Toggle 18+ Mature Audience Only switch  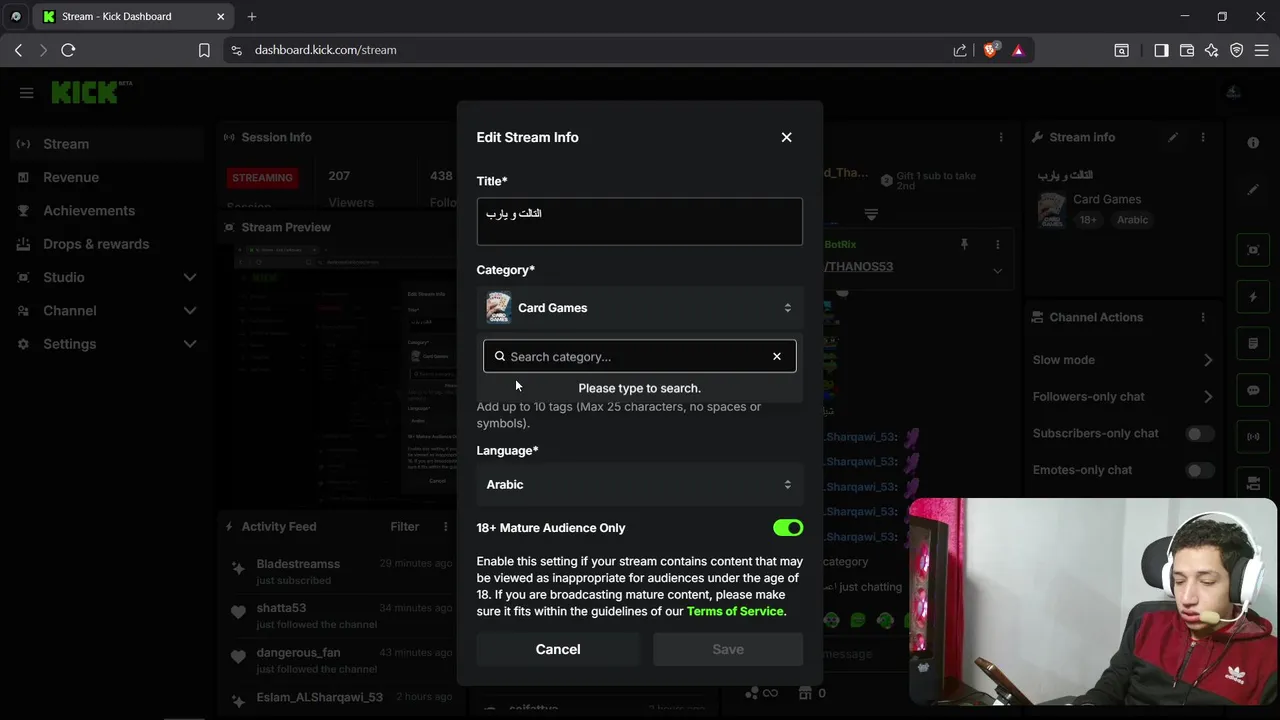click(788, 528)
